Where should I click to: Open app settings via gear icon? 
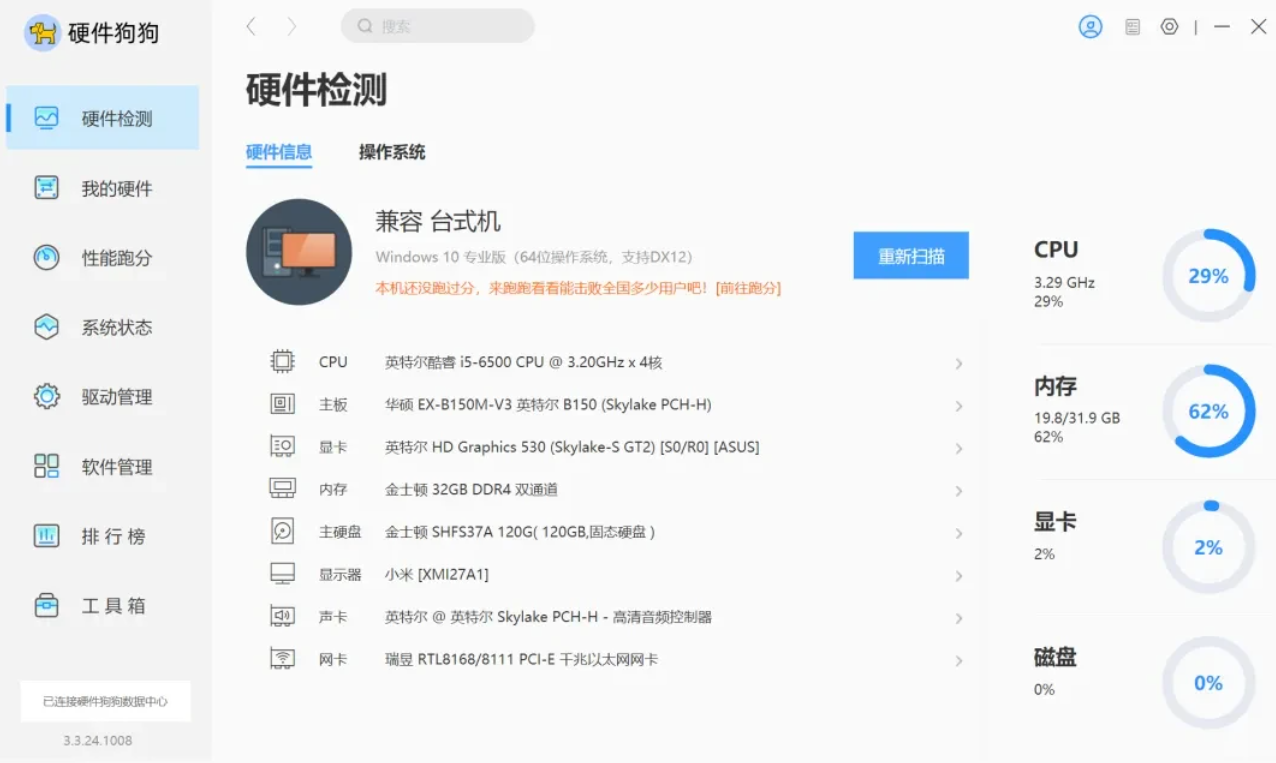pos(1169,27)
